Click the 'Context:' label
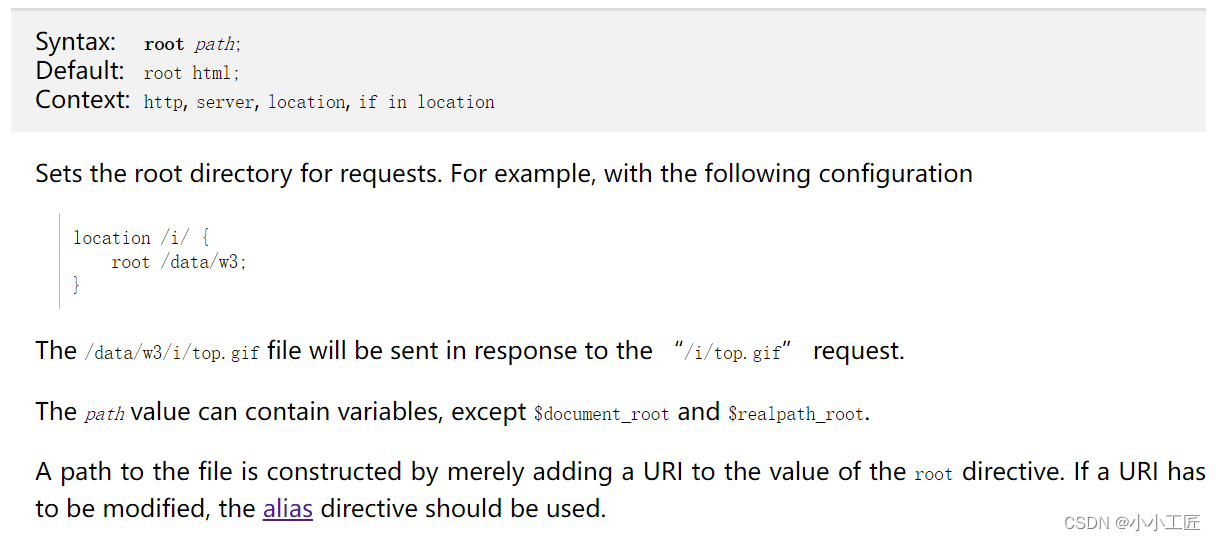 tap(83, 100)
